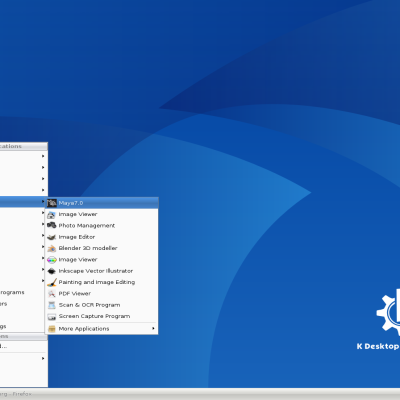Viewport: 400px width, 400px height.
Task: Select the highlighted category row in main menu
Action: [x=23, y=201]
